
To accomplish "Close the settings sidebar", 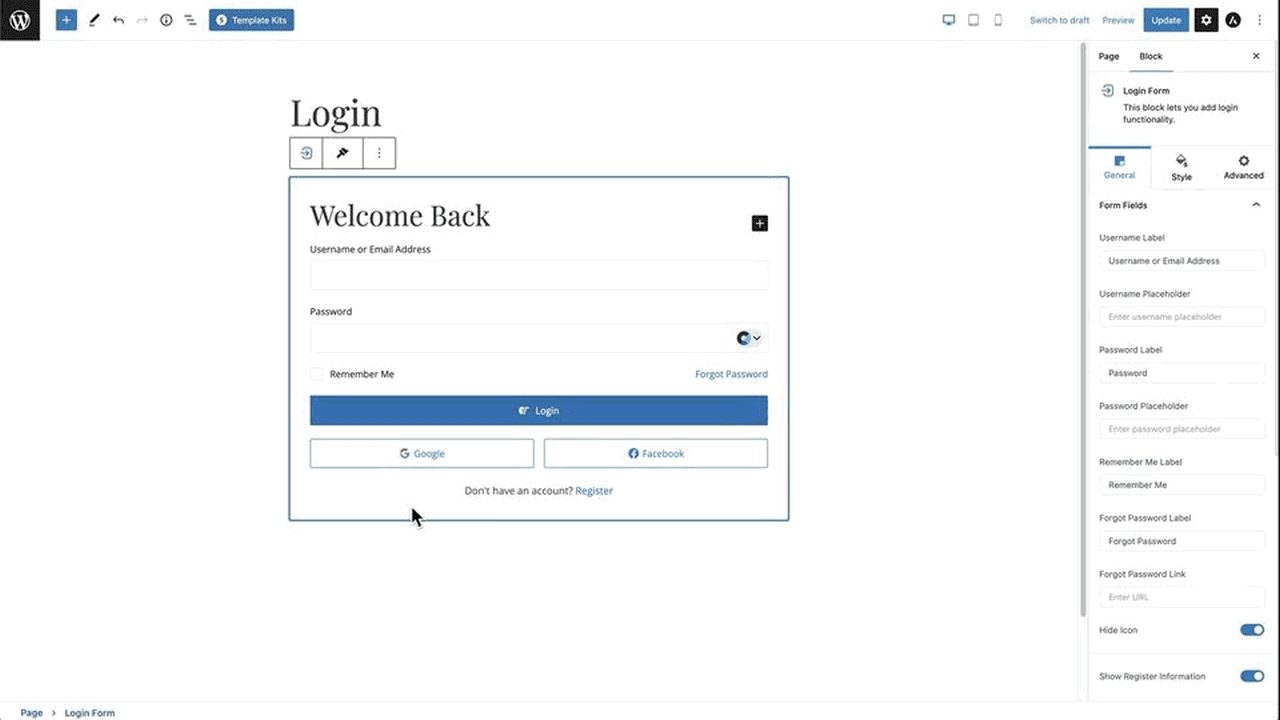I will tap(1256, 56).
